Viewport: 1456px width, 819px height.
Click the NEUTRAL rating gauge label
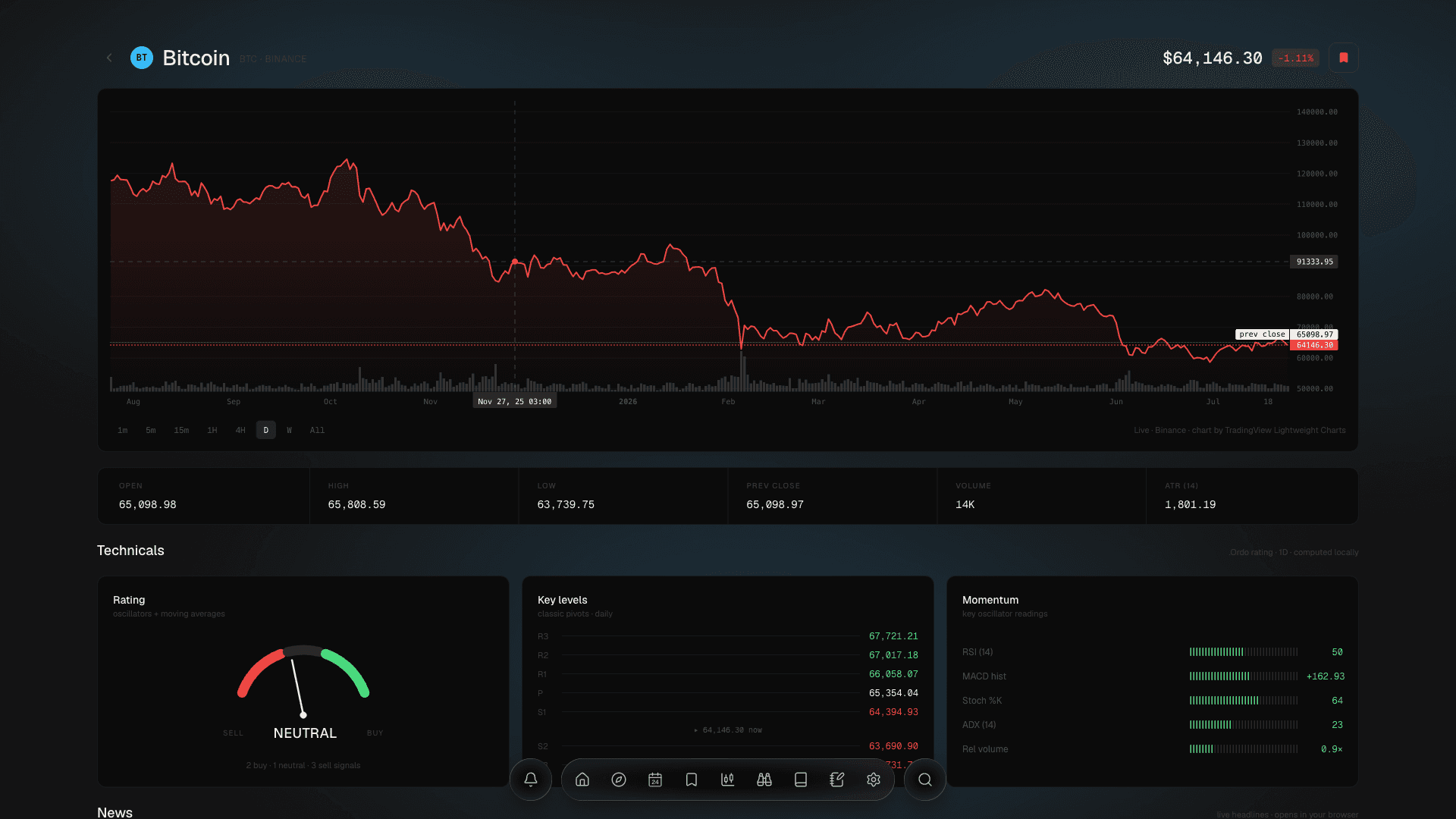coord(305,733)
